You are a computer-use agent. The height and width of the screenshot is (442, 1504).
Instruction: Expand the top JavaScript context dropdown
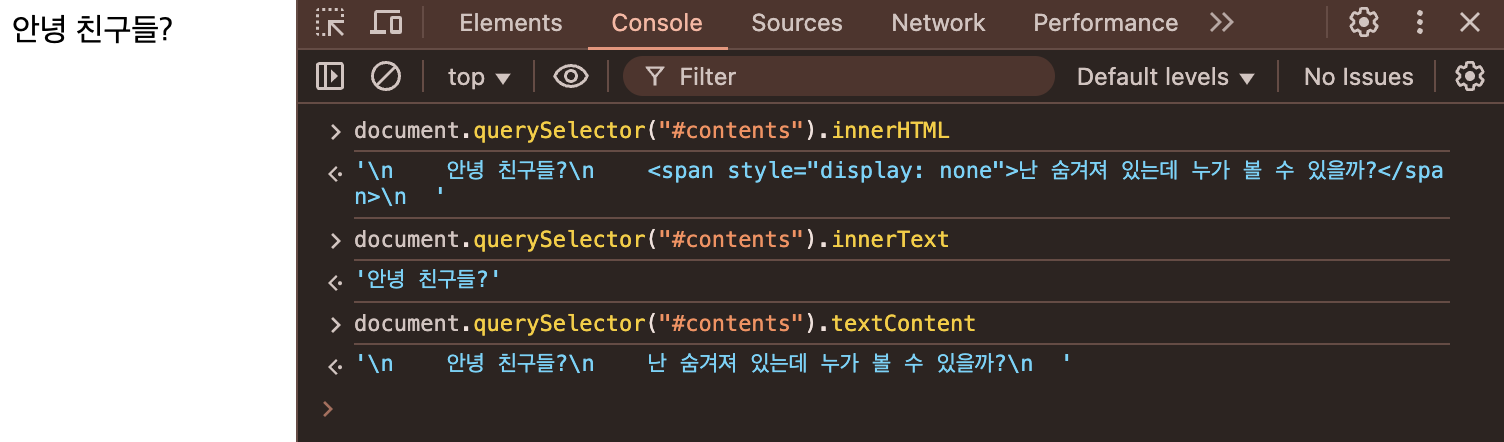click(478, 77)
